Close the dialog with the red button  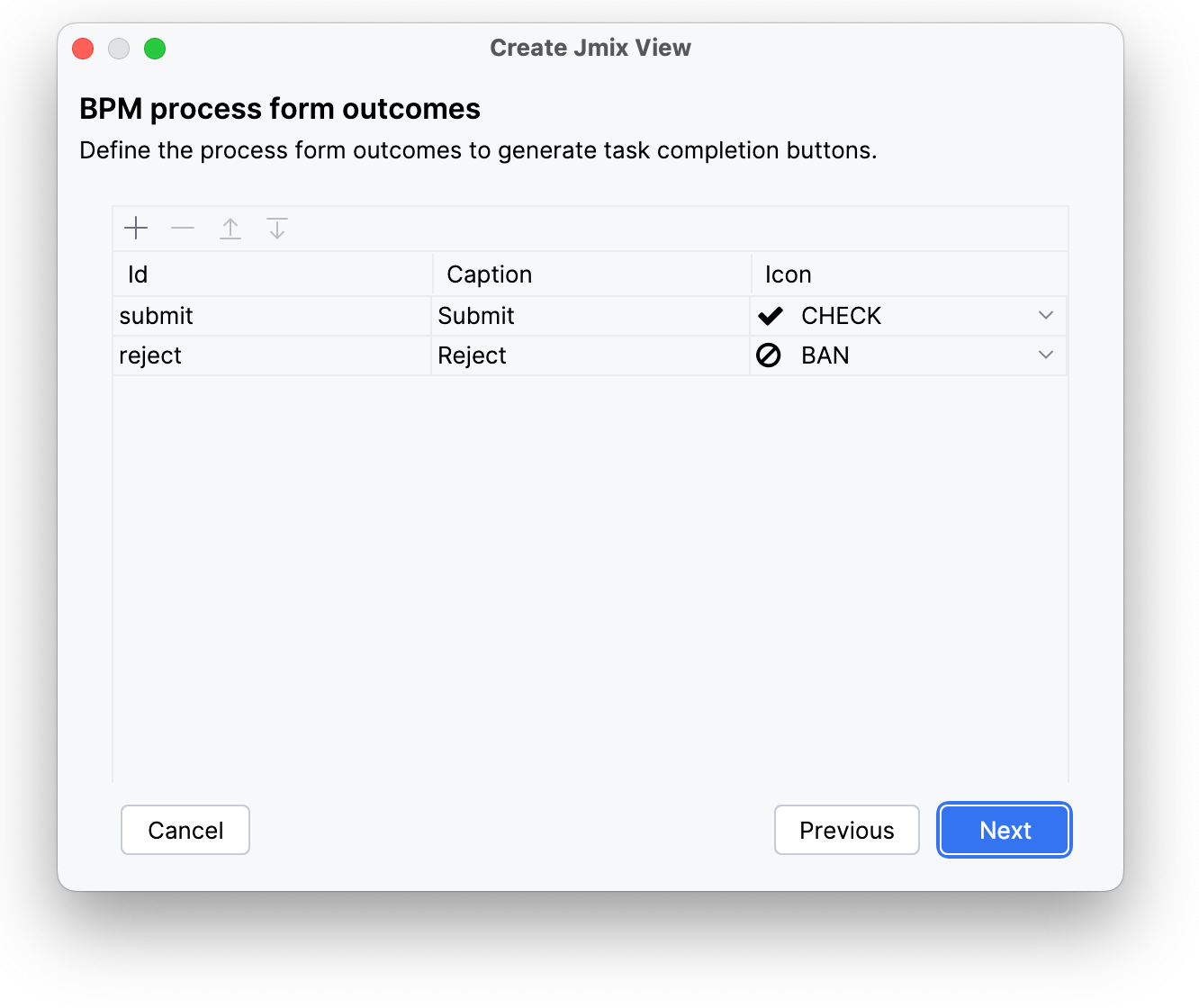point(83,49)
